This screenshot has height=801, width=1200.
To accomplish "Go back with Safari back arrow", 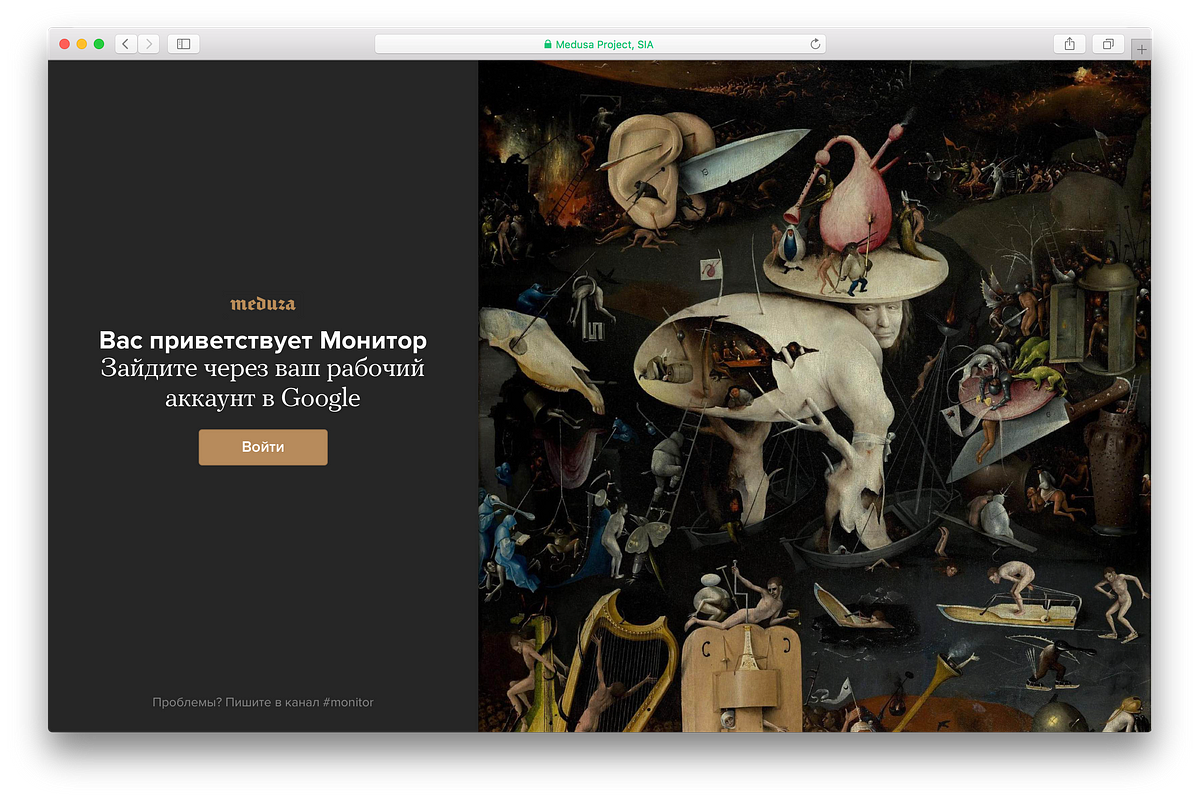I will [x=126, y=44].
